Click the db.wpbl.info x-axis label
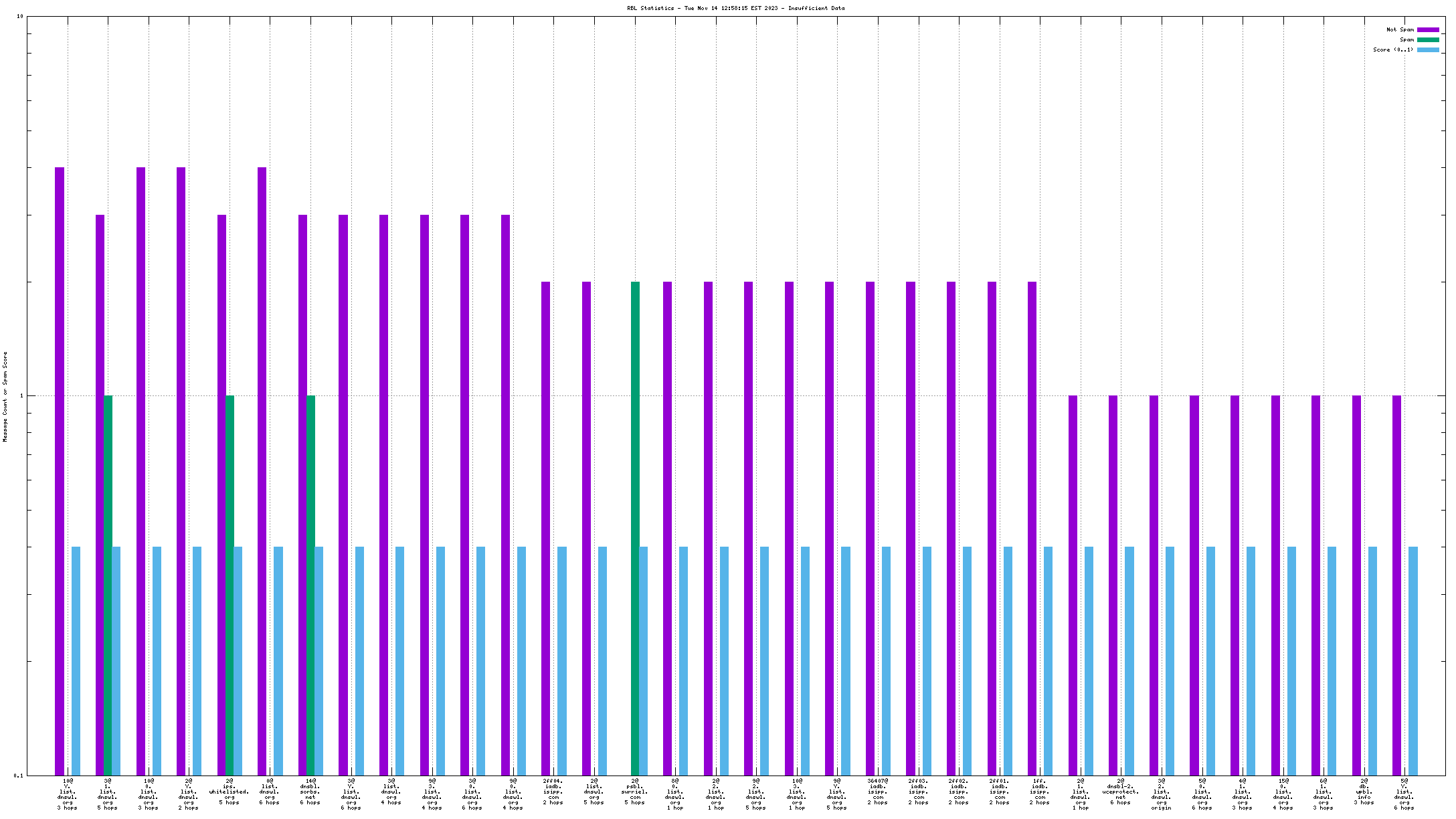The height and width of the screenshot is (819, 1456). [x=1364, y=794]
